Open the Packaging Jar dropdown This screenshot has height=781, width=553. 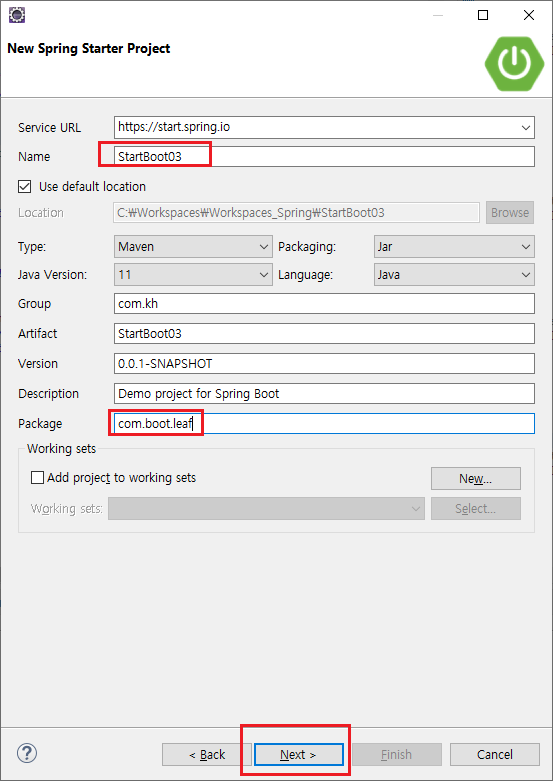coord(454,247)
